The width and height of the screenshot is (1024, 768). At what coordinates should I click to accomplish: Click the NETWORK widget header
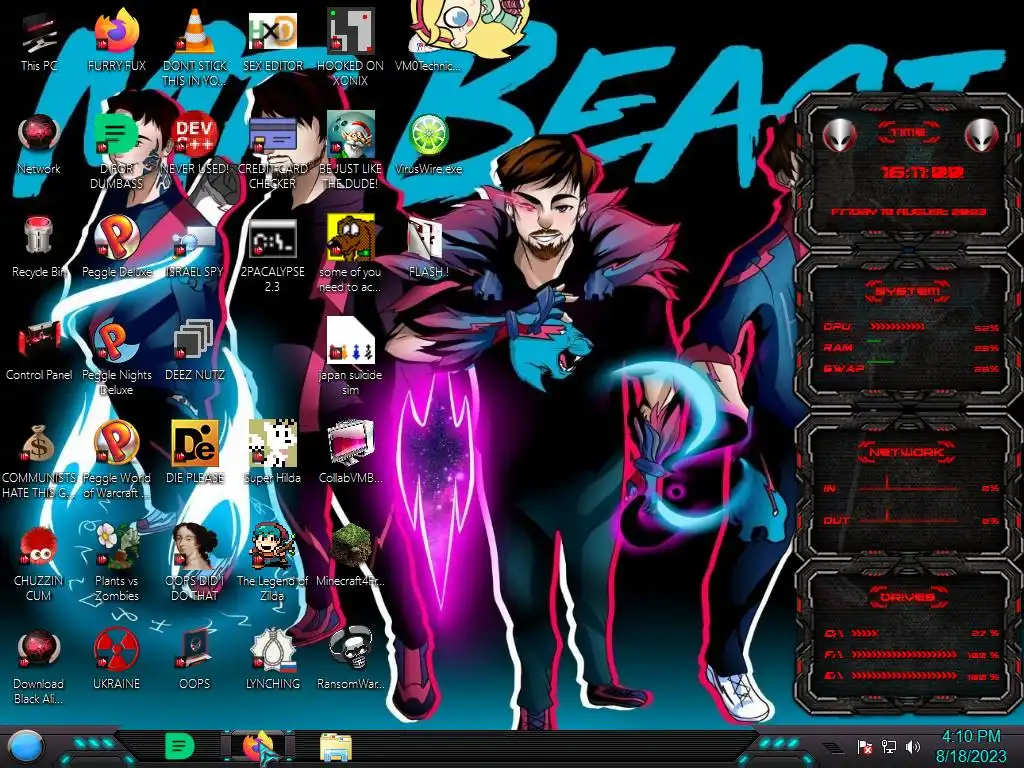tap(906, 452)
